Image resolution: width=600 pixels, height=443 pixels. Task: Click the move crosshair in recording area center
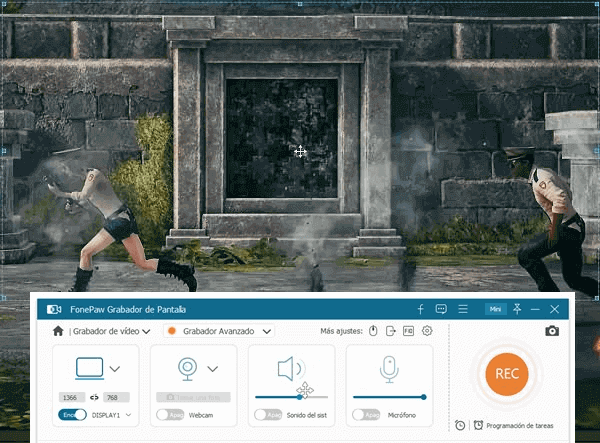coord(300,152)
